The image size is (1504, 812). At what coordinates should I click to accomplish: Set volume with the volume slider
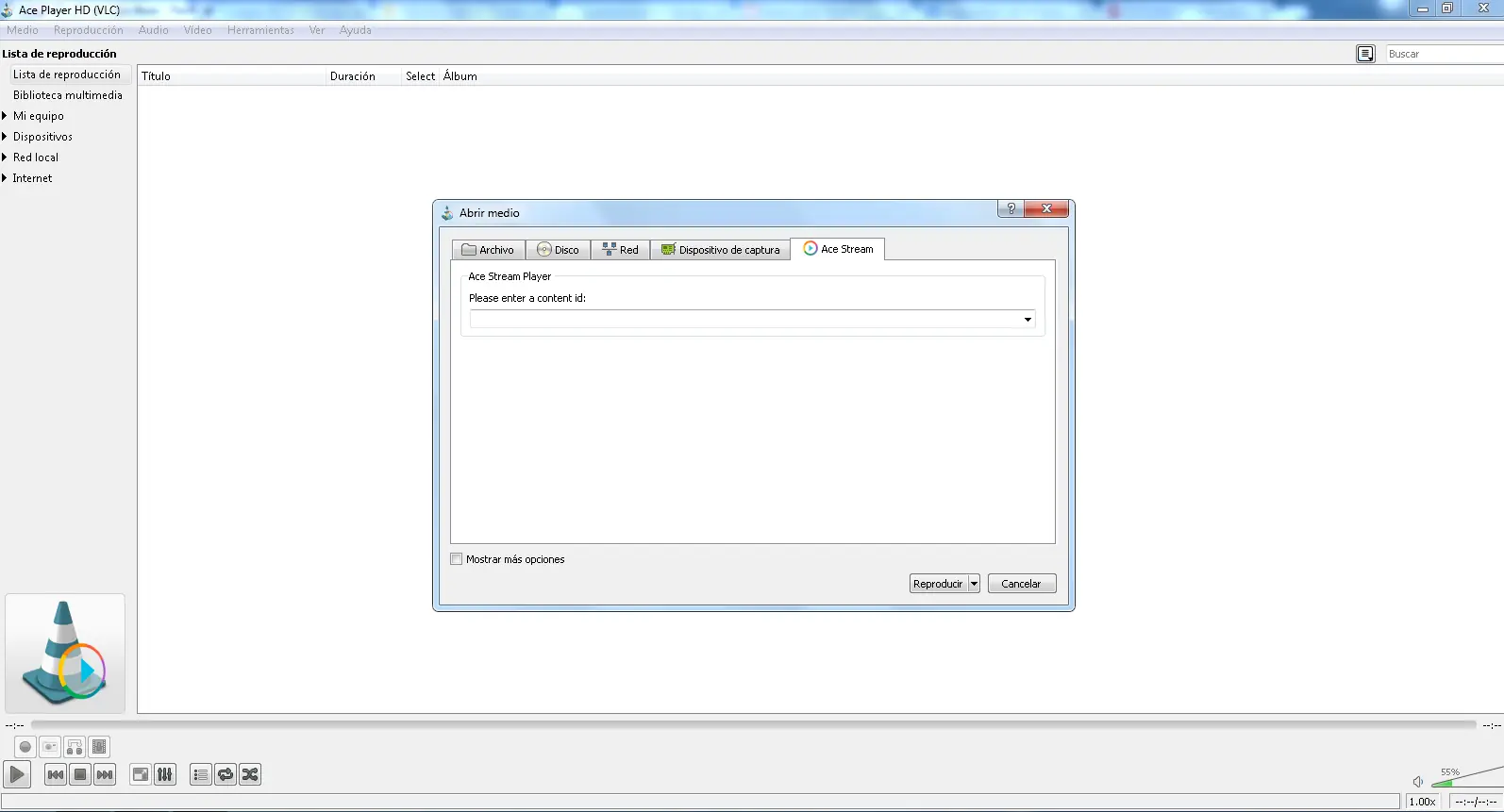tap(1467, 777)
